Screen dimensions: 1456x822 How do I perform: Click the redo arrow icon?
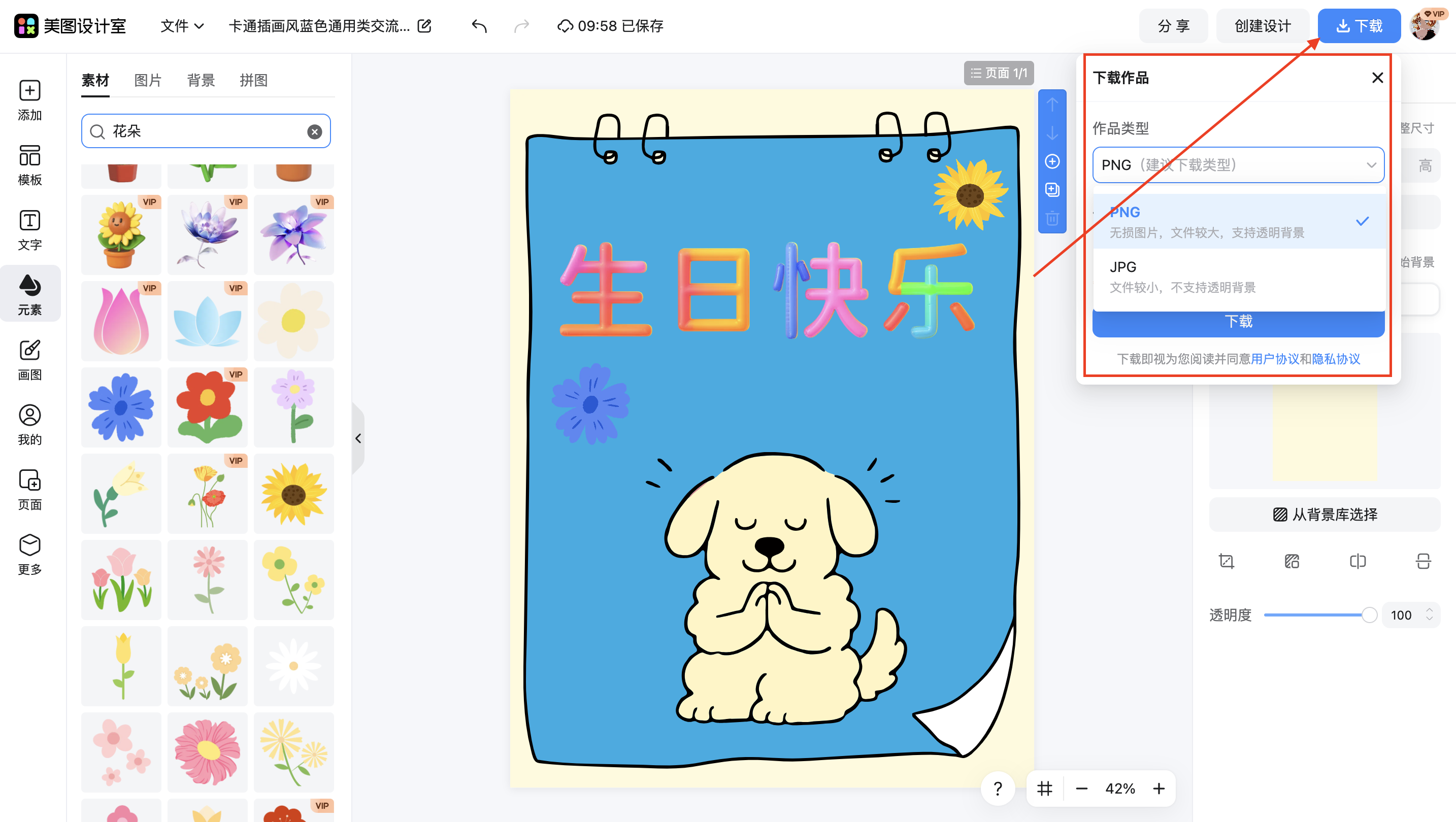tap(521, 26)
